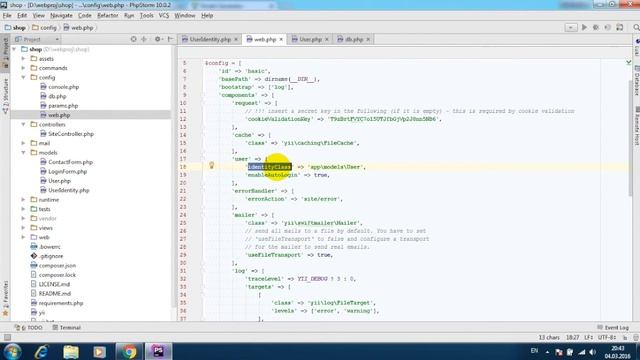640x360 pixels.
Task: Click the volume icon in system tray
Action: [x=593, y=352]
